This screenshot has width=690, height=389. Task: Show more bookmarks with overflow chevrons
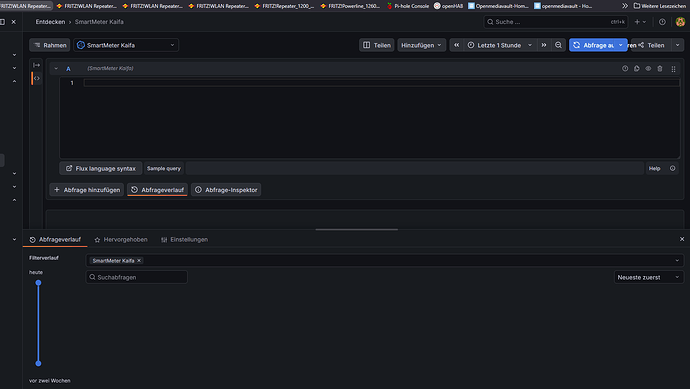625,6
